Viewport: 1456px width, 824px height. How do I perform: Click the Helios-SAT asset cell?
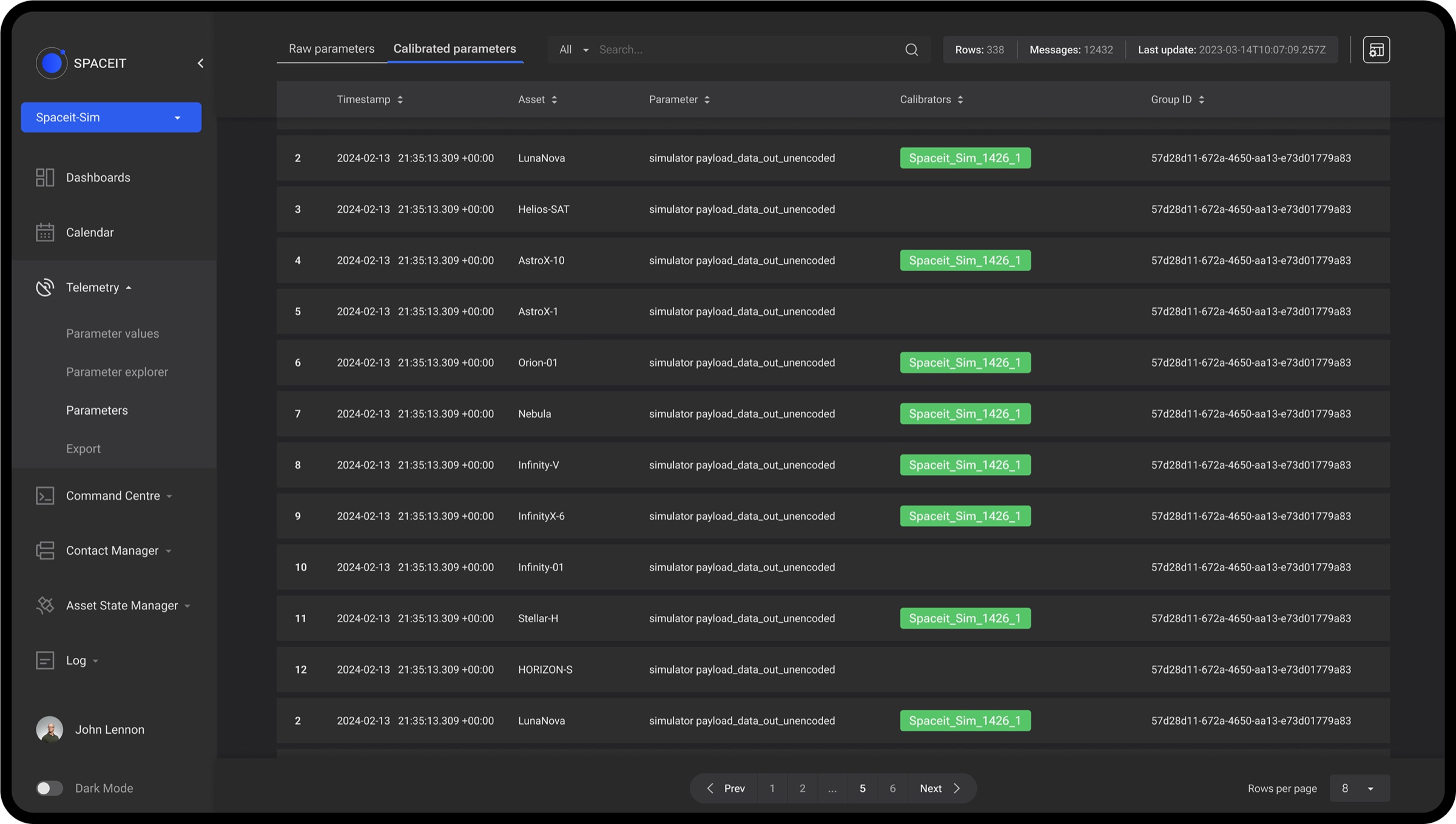544,209
